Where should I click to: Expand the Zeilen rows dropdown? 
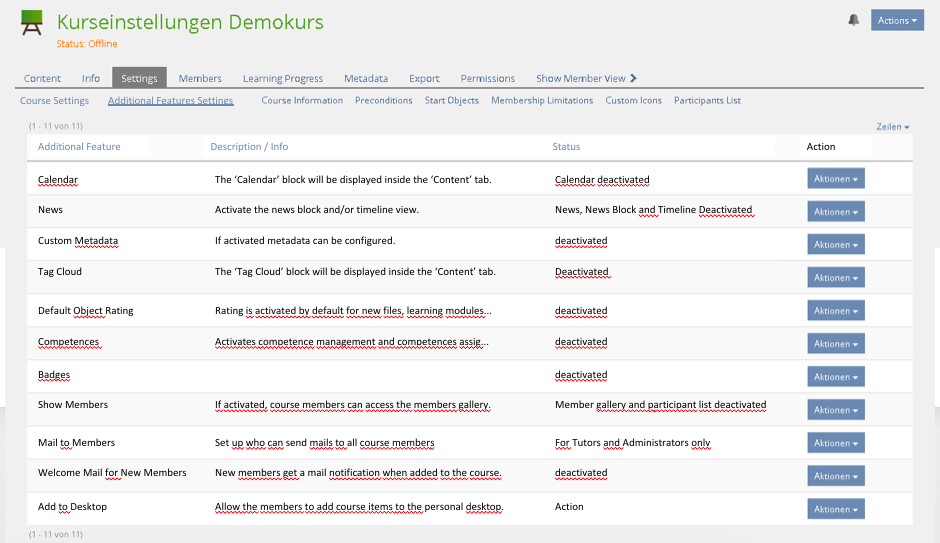[892, 127]
